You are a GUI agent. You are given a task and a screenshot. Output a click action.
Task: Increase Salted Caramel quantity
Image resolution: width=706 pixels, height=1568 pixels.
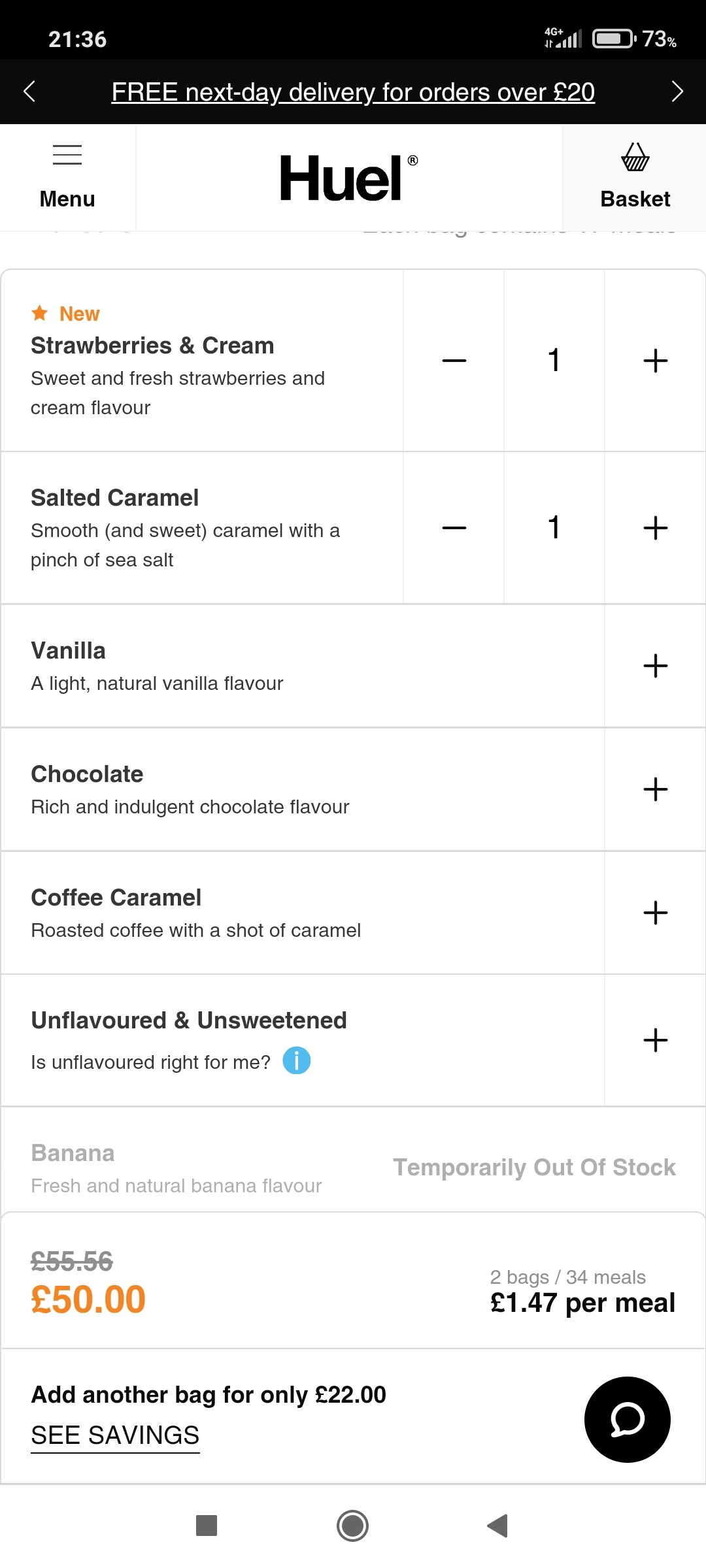(x=655, y=528)
